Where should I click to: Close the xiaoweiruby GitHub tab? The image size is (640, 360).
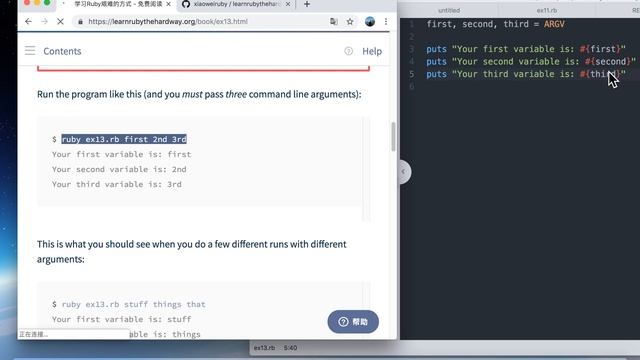point(288,4)
